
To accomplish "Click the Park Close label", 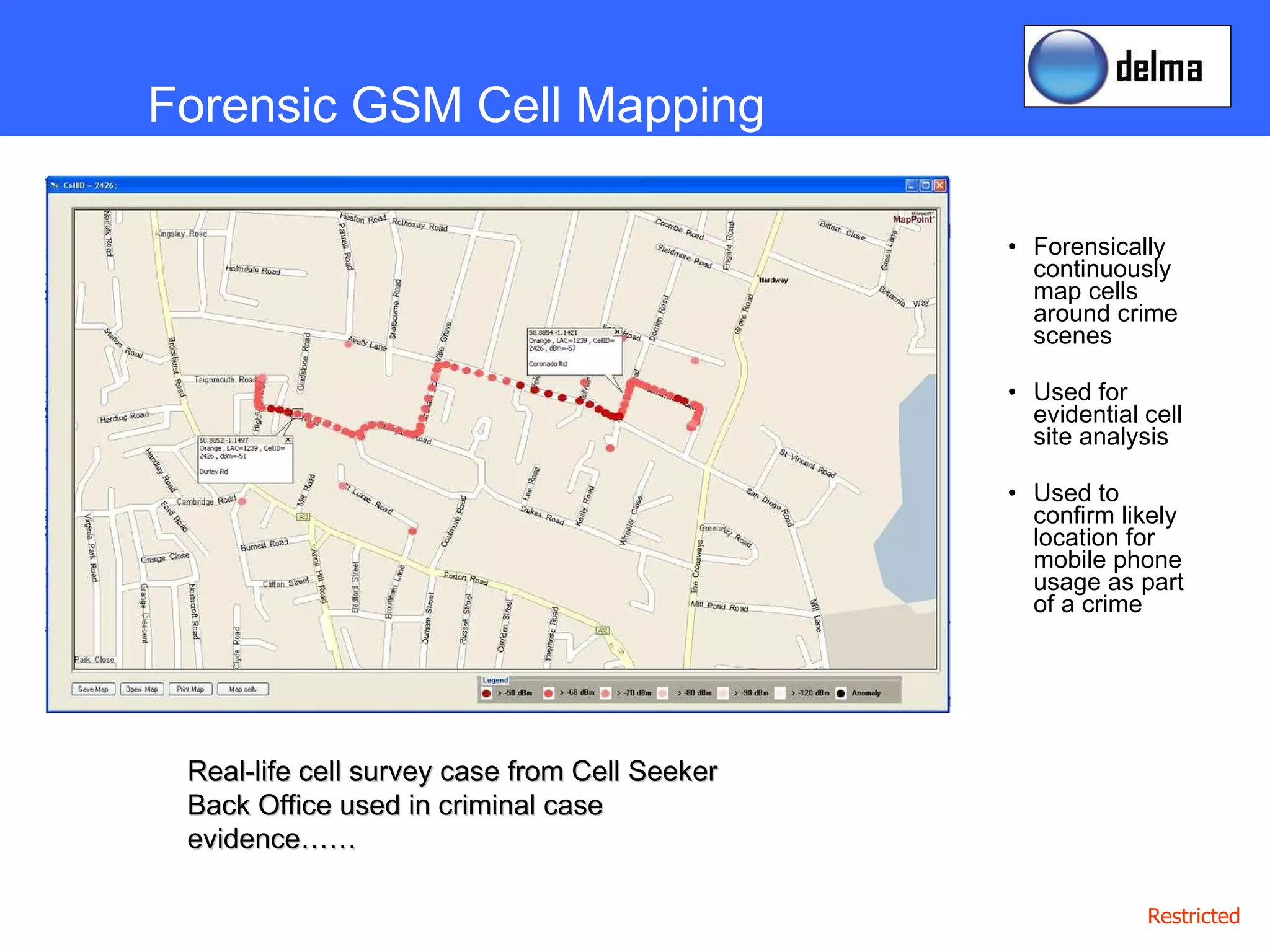I will [x=95, y=659].
